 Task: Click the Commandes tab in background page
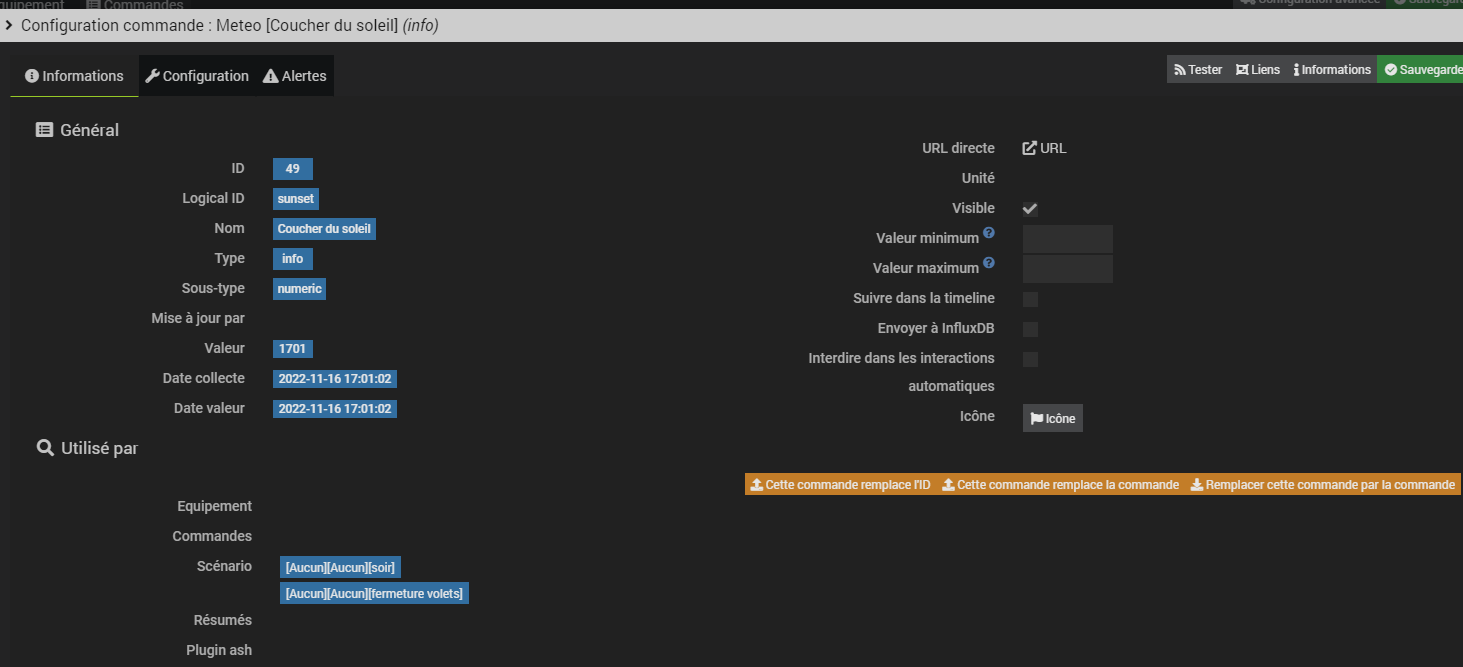(134, 5)
